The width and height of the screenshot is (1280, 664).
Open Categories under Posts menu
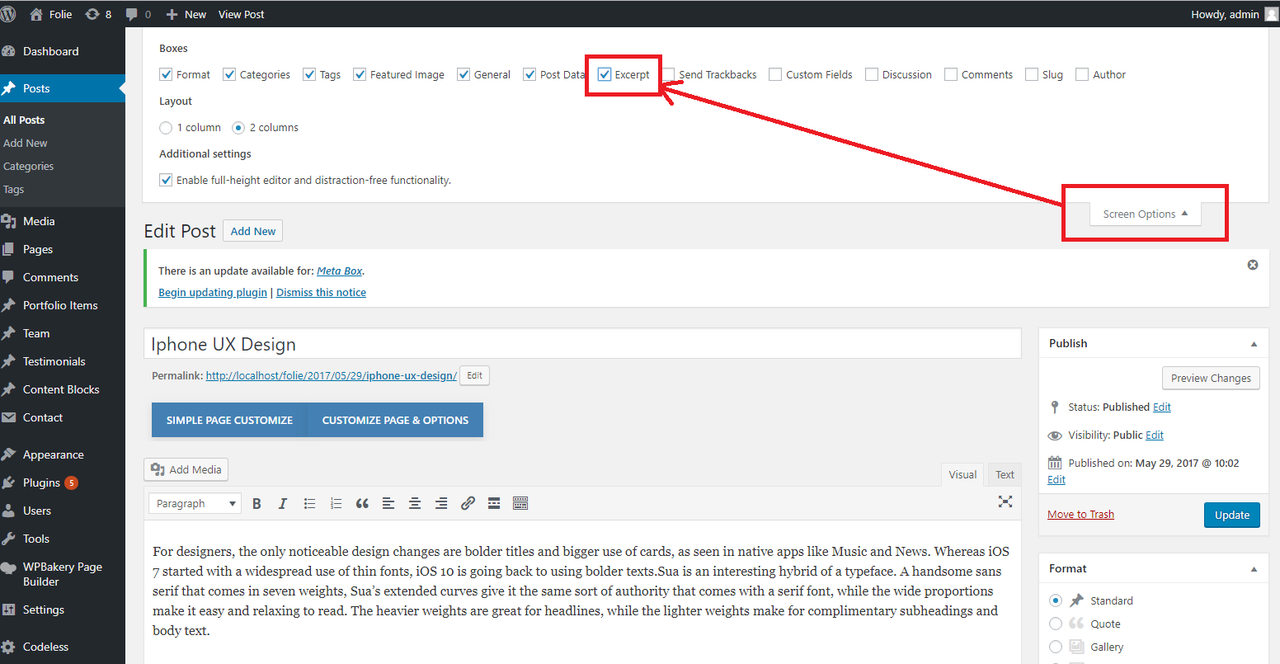click(28, 166)
